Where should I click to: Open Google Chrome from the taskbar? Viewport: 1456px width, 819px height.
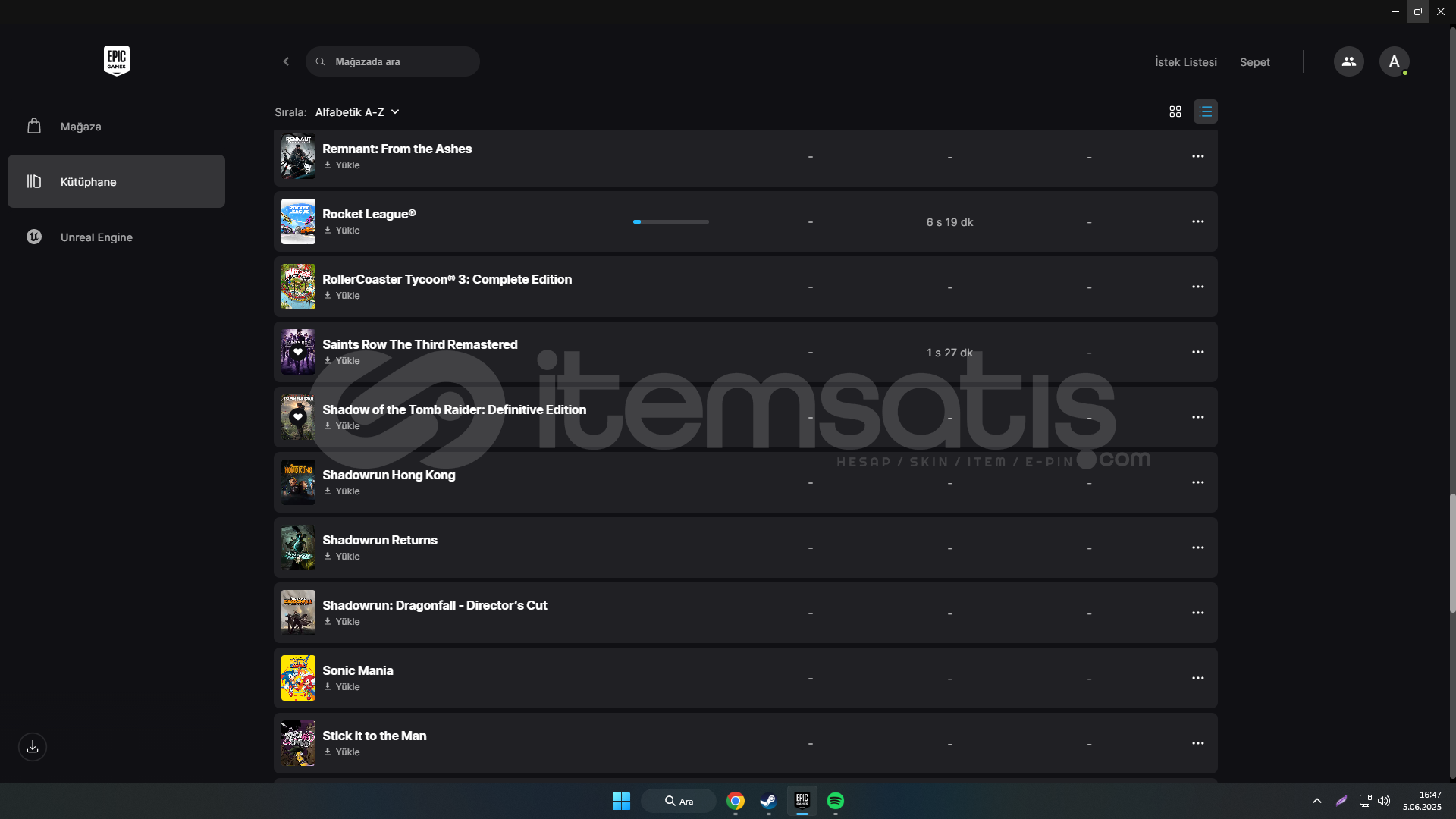[x=735, y=801]
